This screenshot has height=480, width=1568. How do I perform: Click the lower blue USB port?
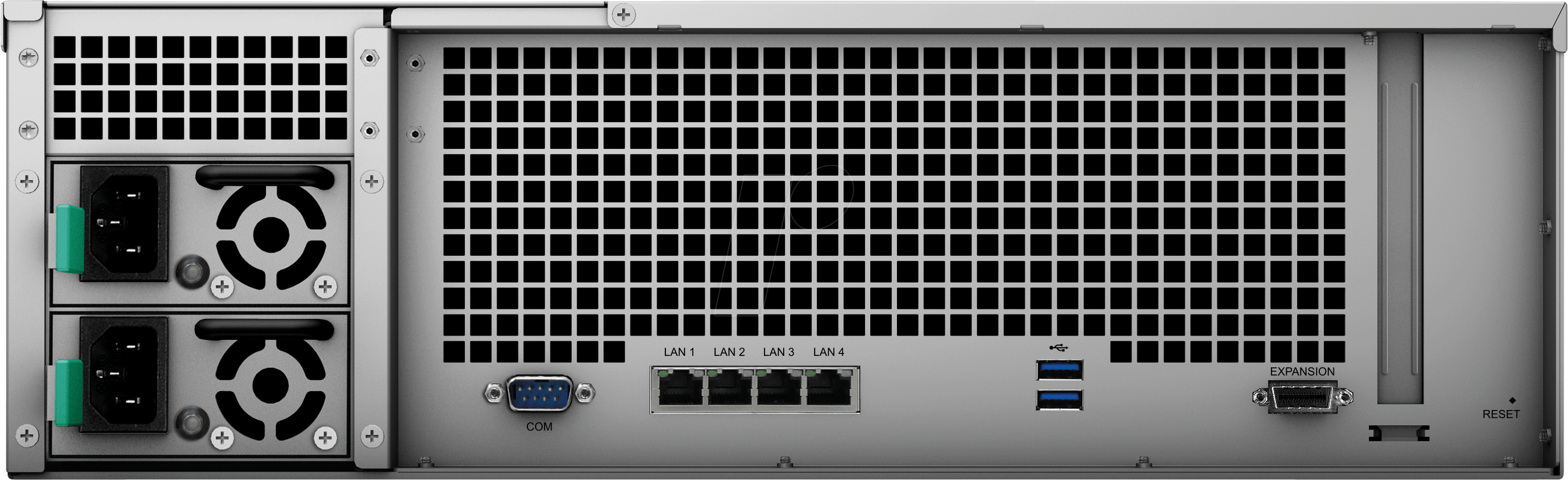[1060, 400]
